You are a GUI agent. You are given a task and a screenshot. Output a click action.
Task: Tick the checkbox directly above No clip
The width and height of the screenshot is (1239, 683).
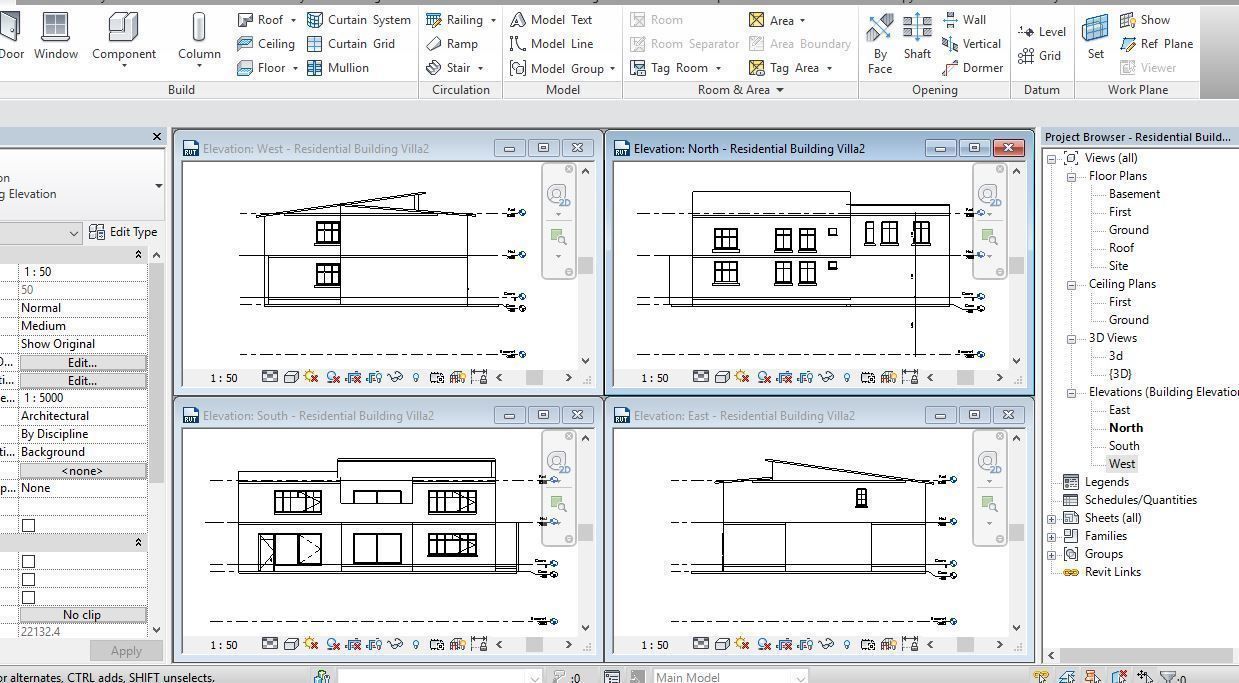[28, 597]
